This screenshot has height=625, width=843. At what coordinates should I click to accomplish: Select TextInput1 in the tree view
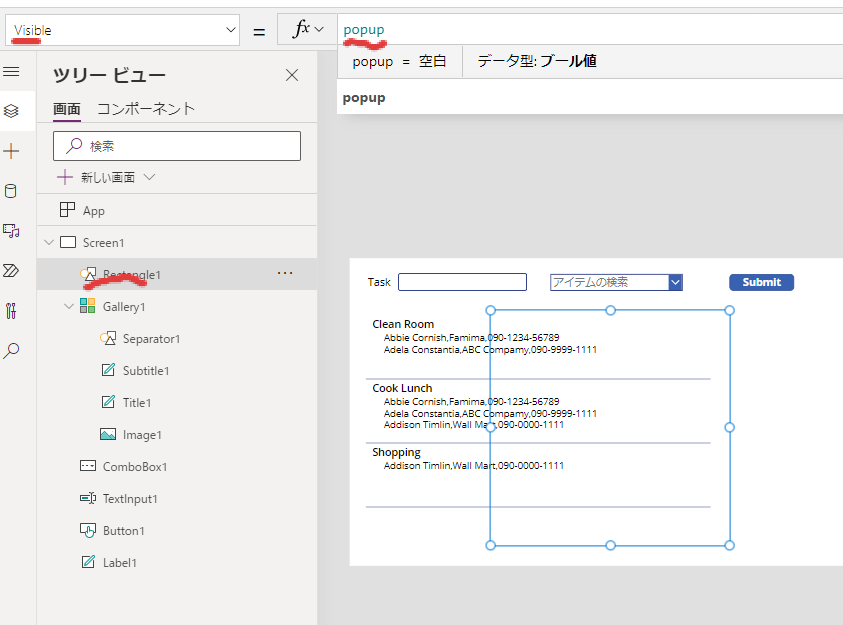pyautogui.click(x=129, y=499)
